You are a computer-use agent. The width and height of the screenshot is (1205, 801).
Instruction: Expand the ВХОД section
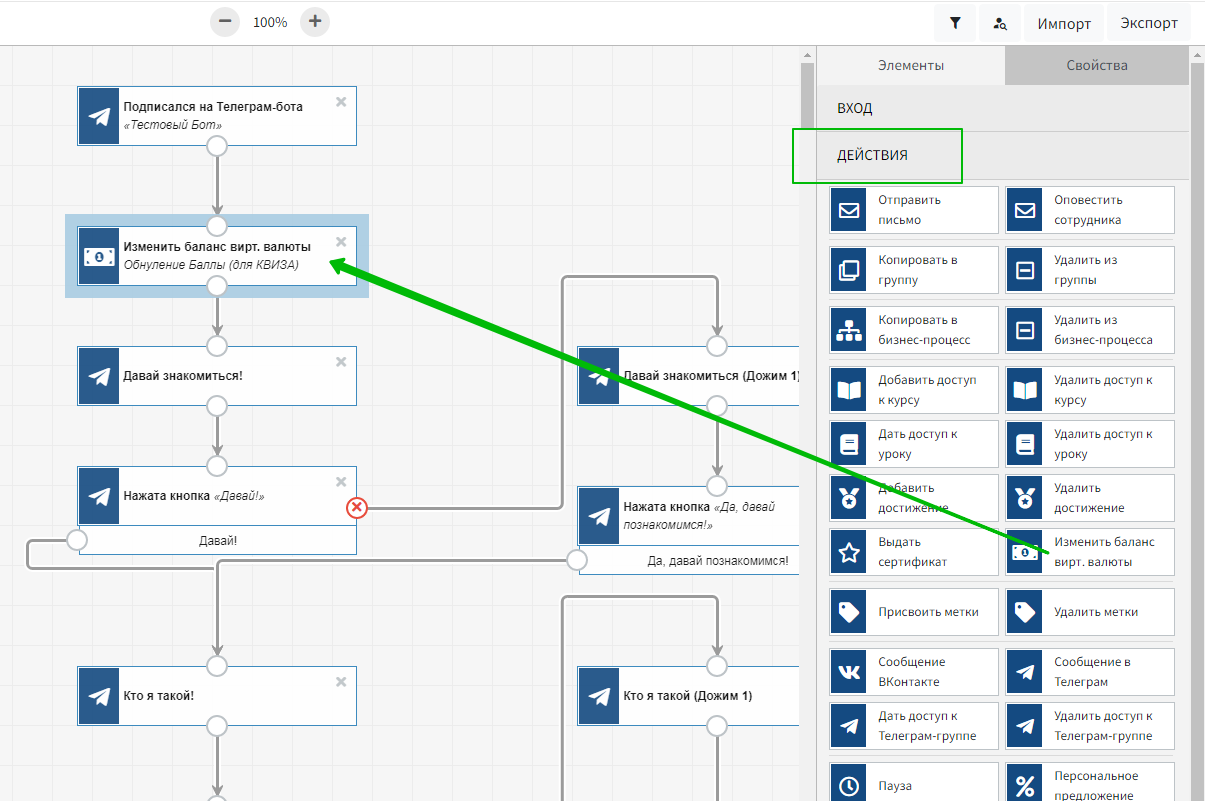coord(1002,108)
